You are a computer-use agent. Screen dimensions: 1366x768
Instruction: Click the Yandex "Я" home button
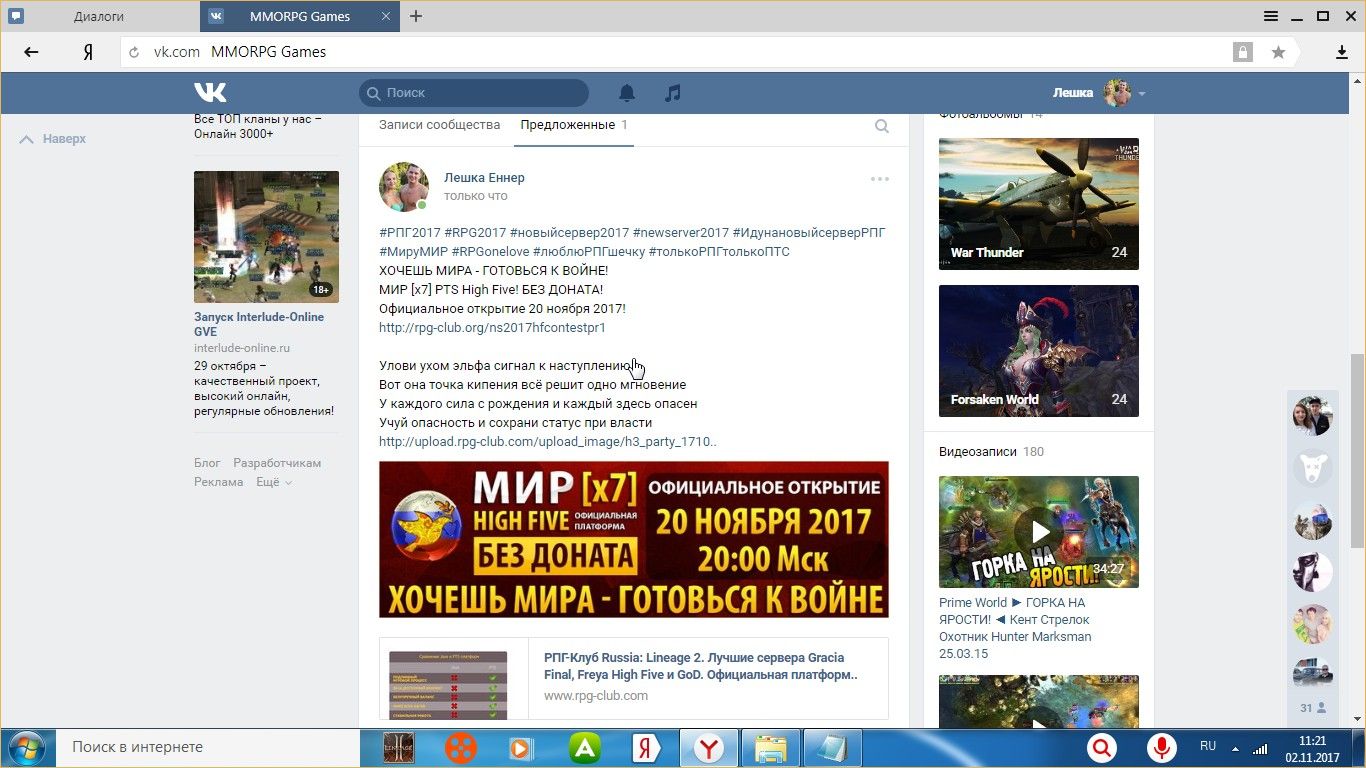88,52
